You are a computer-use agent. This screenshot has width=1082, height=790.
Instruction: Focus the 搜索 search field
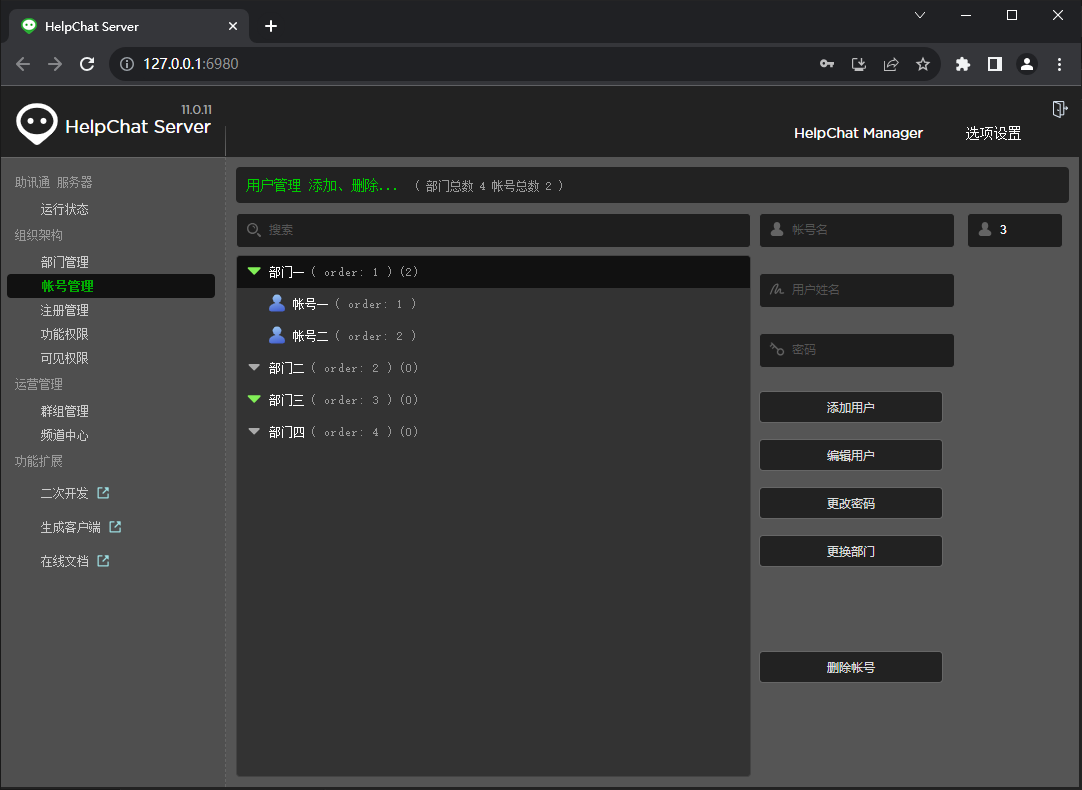pos(493,230)
